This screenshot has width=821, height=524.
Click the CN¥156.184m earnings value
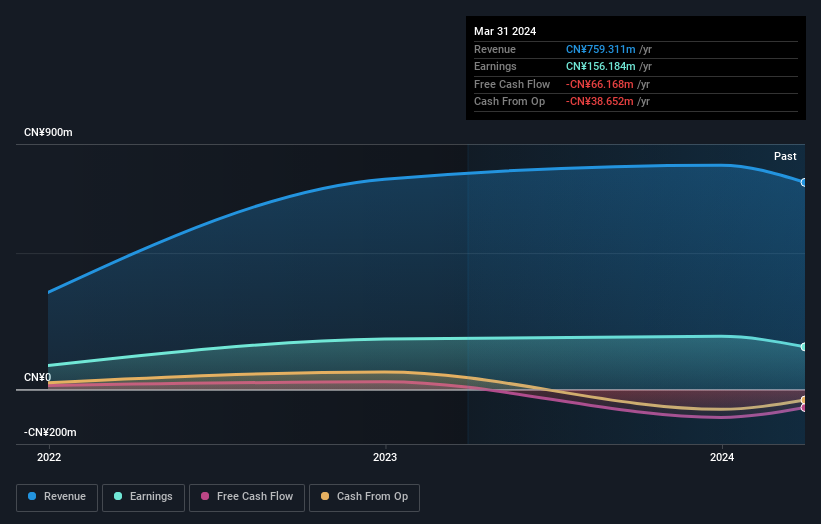coord(601,66)
